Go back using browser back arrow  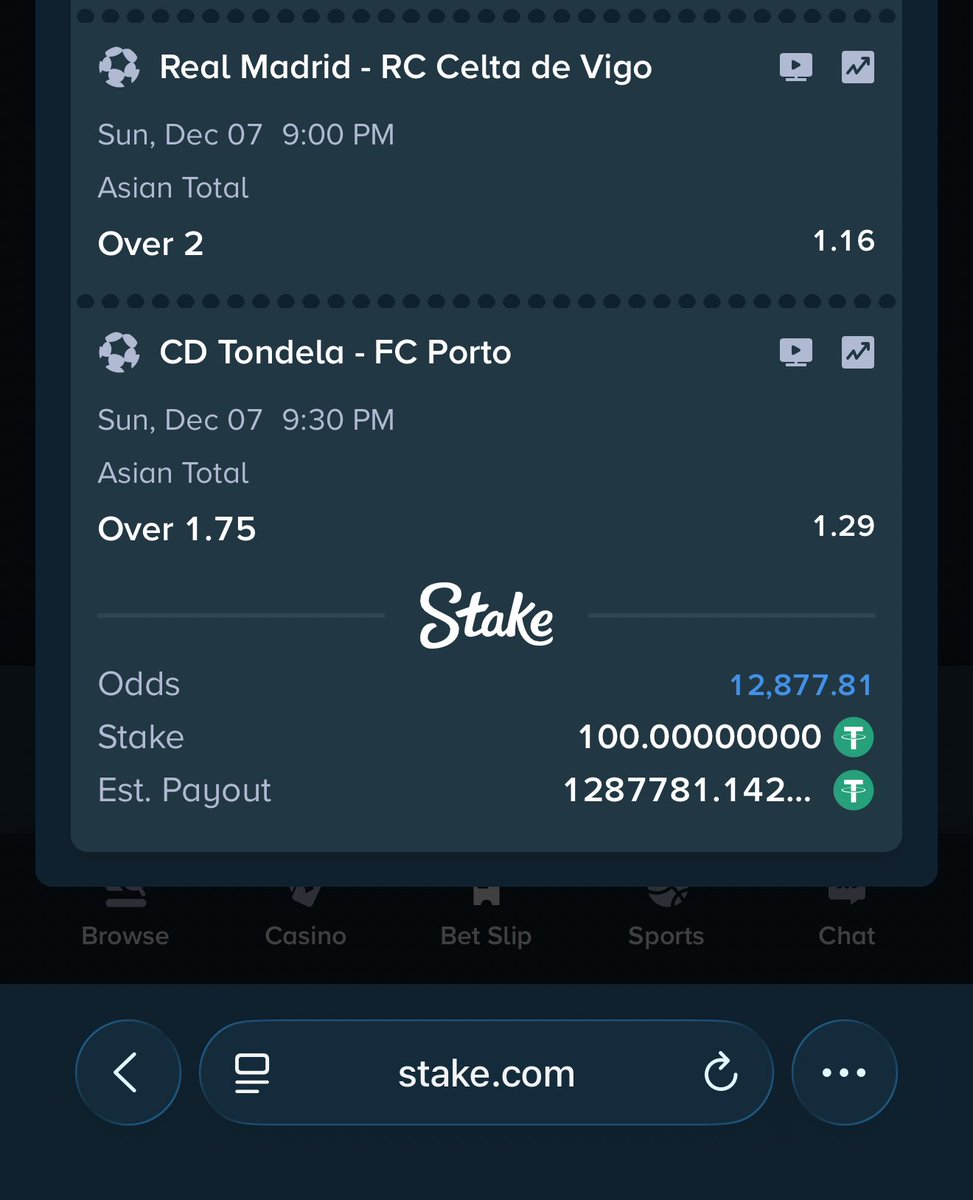coord(127,1073)
